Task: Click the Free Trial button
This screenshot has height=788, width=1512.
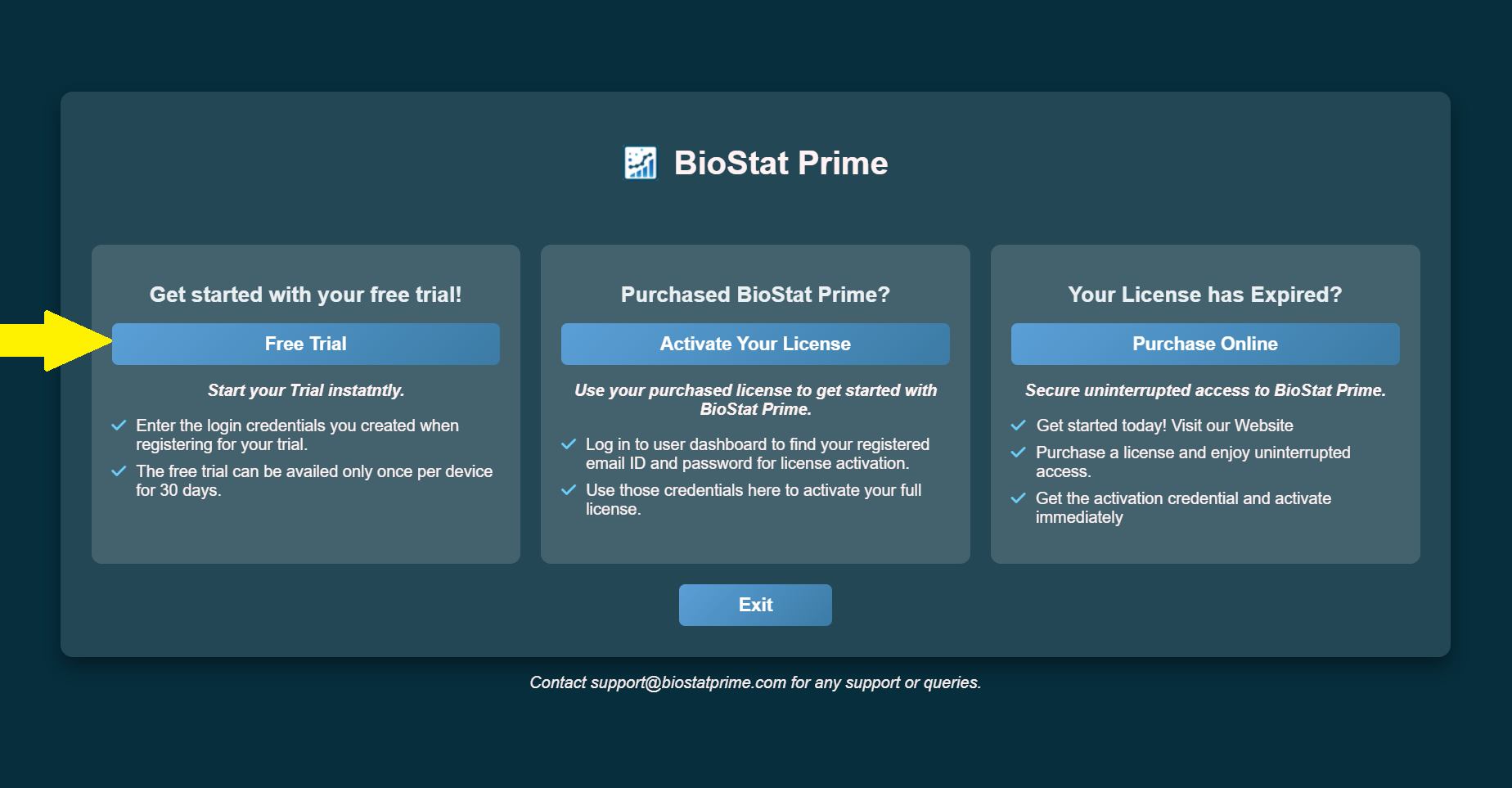Action: pos(305,344)
